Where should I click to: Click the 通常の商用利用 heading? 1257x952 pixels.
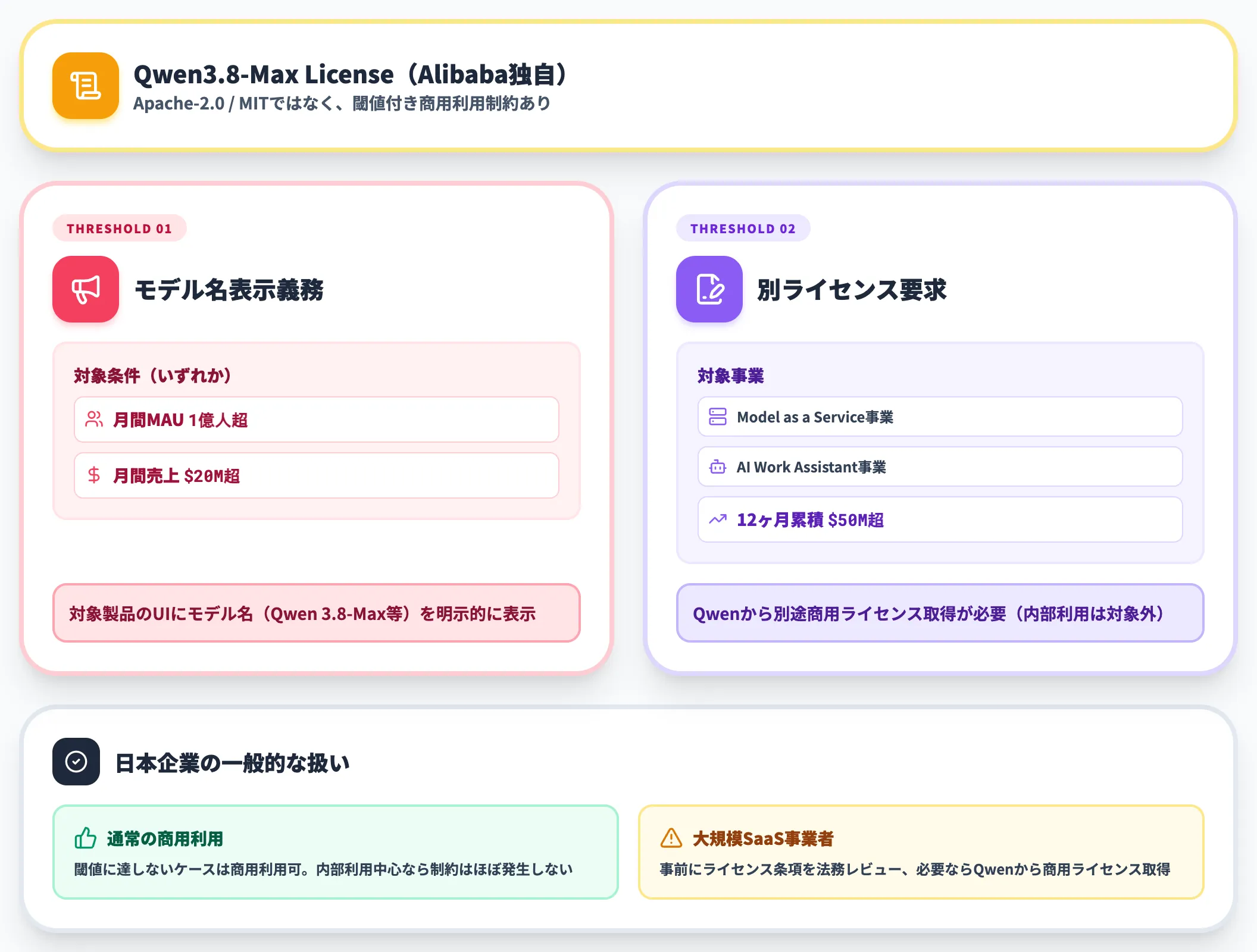(x=165, y=838)
